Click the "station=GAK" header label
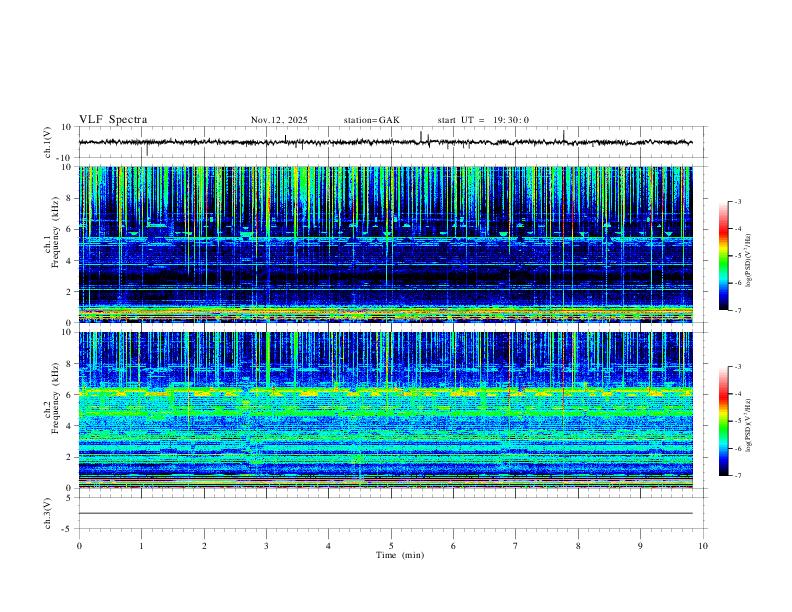The height and width of the screenshot is (612, 792). click(x=371, y=120)
